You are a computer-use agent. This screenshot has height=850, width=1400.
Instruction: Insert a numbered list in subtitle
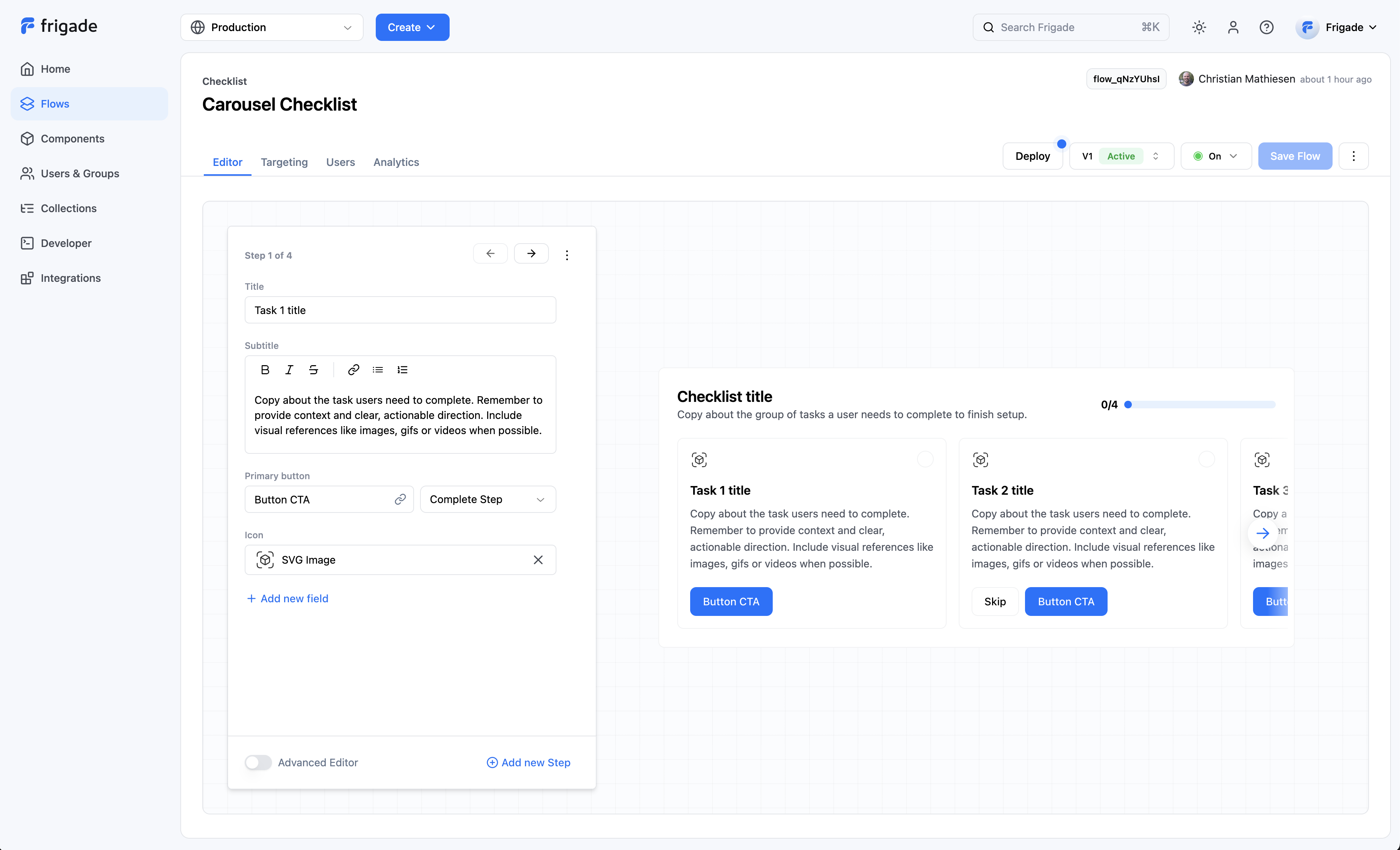pyautogui.click(x=402, y=370)
